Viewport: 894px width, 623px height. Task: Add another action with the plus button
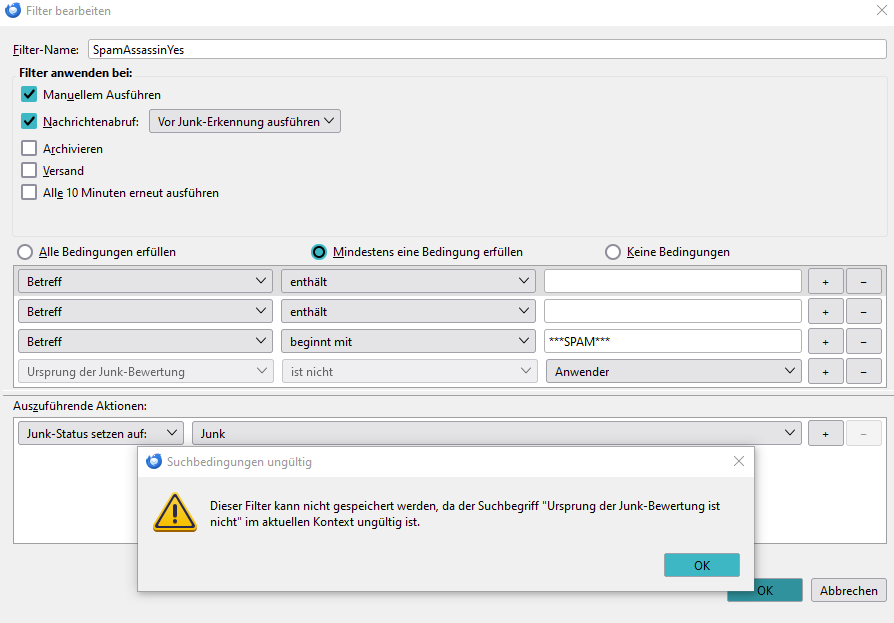(x=825, y=434)
